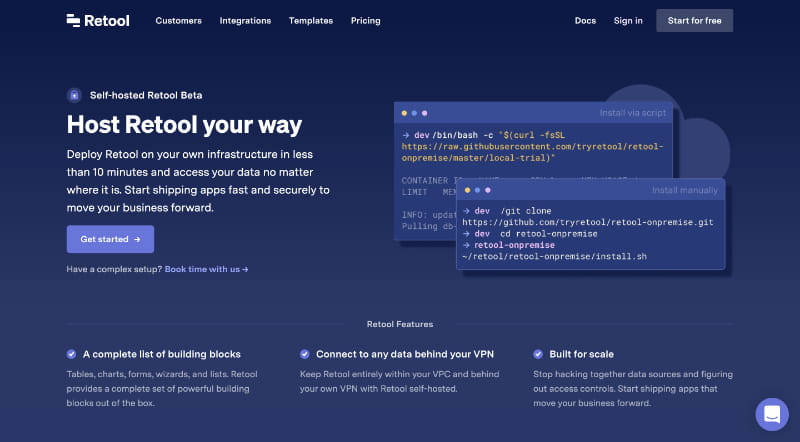Click the Retool Features section label
Viewport: 800px width, 442px height.
[400, 324]
